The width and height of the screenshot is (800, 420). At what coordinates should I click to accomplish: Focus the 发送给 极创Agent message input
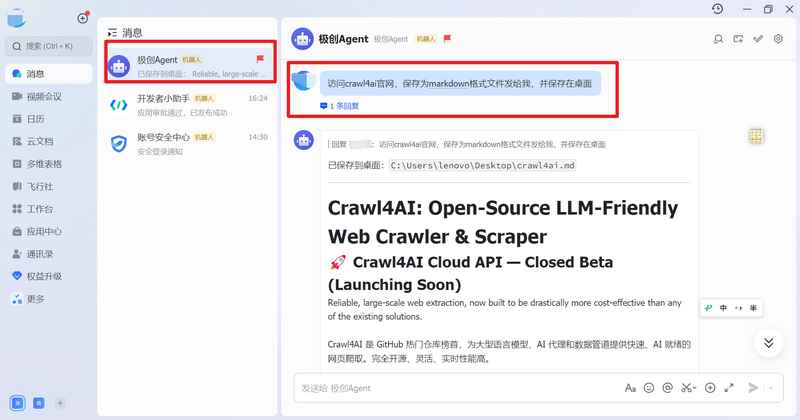[459, 388]
